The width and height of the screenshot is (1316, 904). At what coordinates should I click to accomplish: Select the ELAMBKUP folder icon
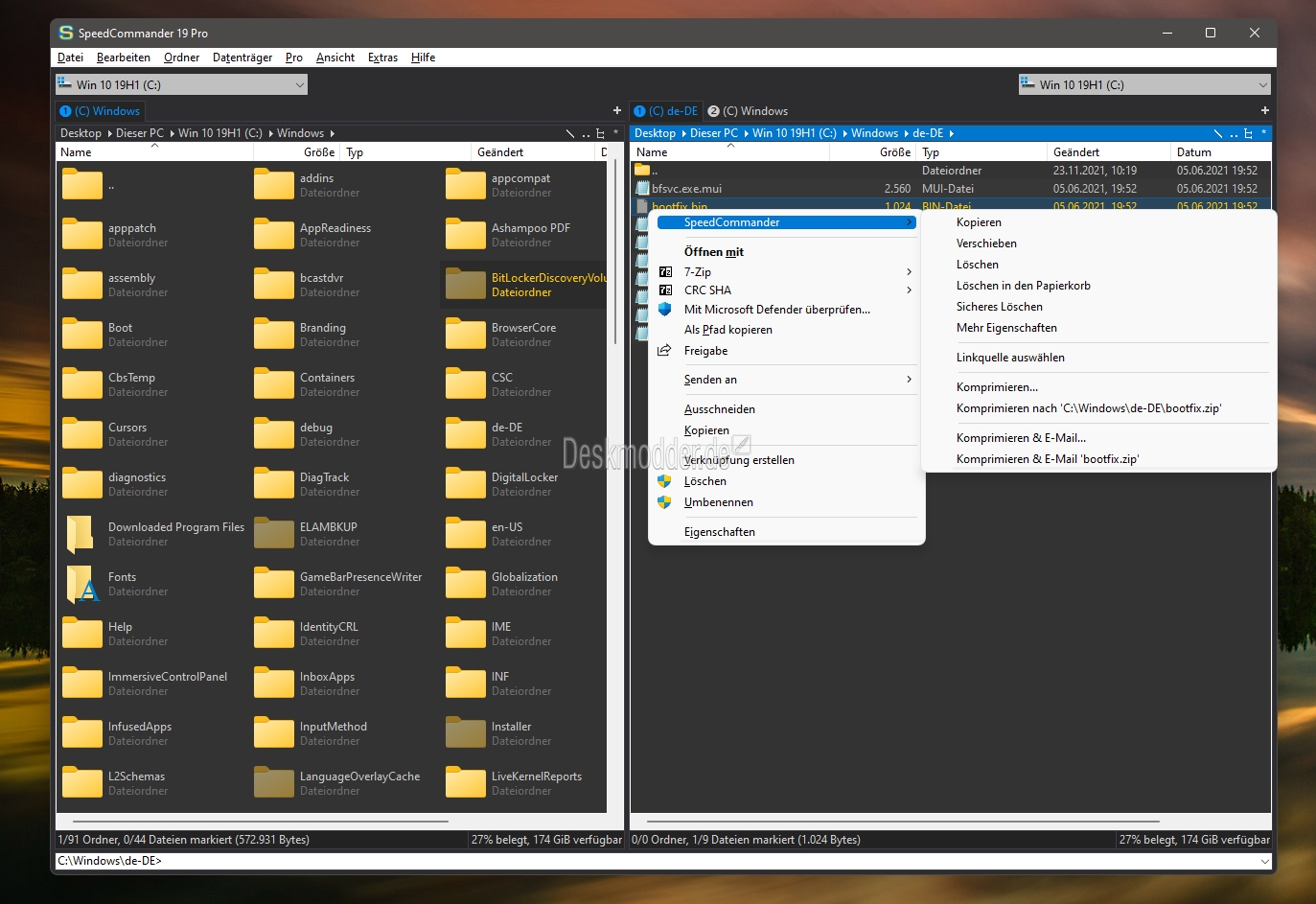tap(274, 534)
